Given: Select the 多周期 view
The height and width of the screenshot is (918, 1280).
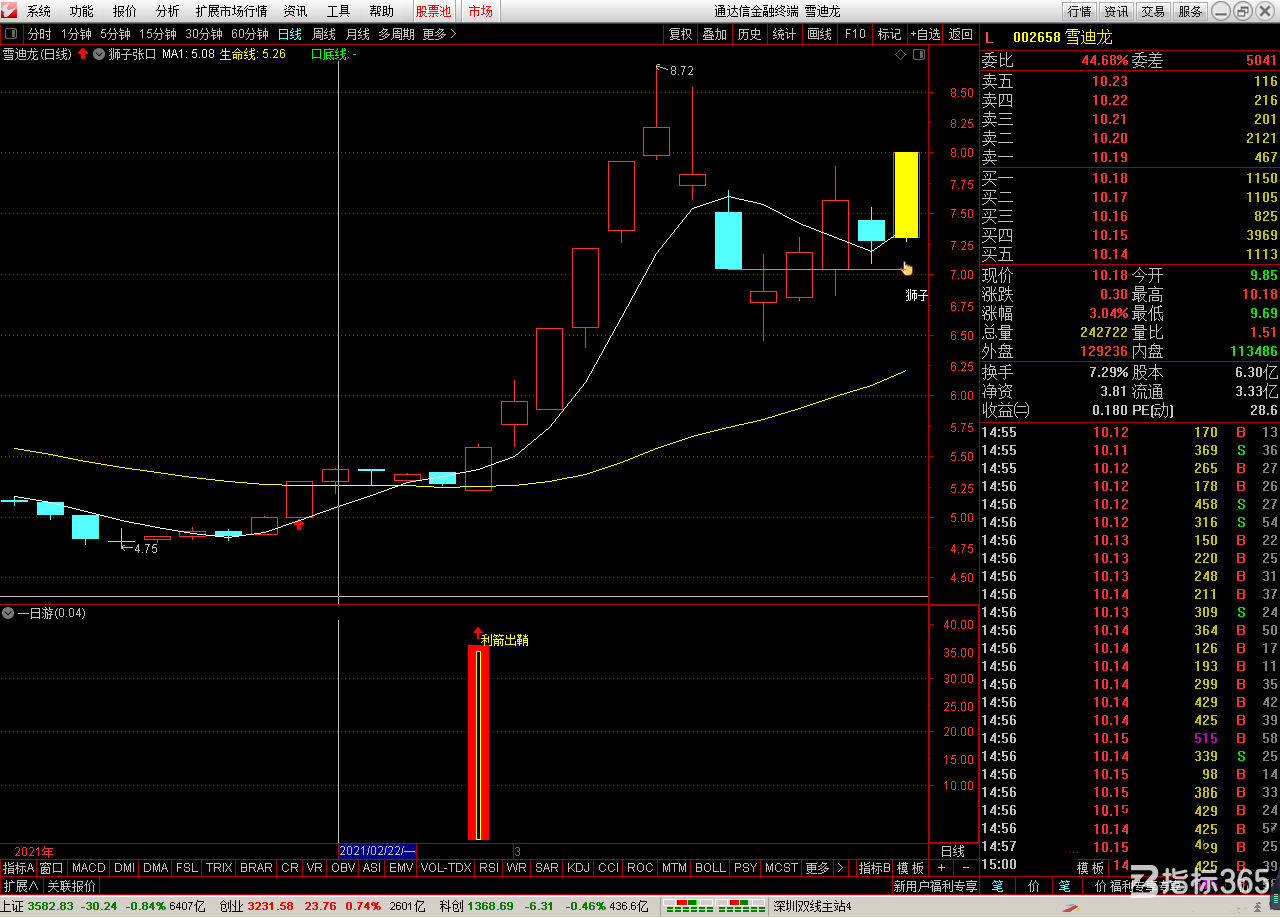Looking at the screenshot, I should pyautogui.click(x=396, y=34).
